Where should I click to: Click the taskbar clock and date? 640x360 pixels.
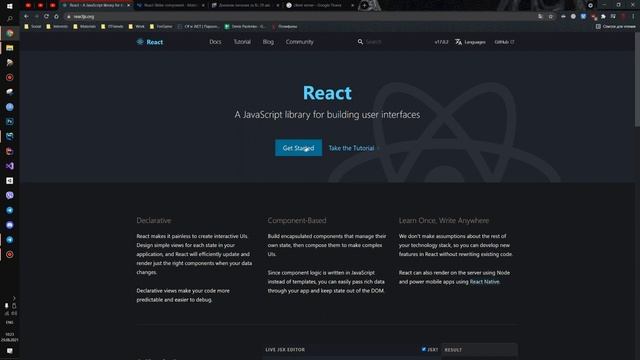[9, 337]
